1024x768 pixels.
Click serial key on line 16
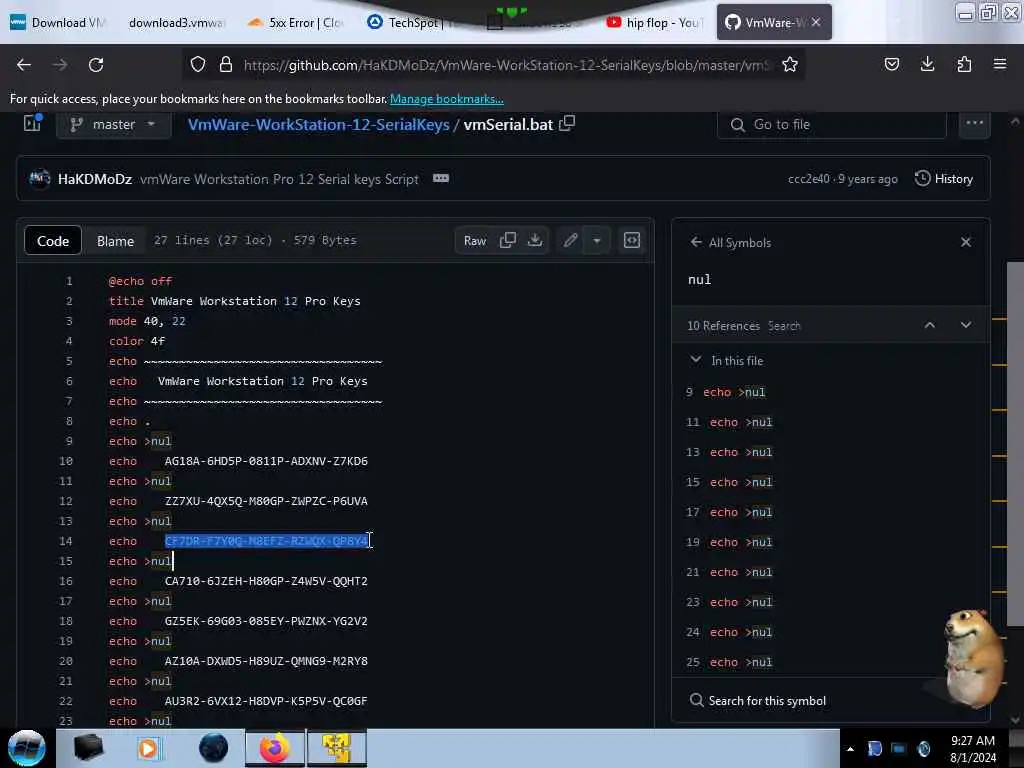266,581
